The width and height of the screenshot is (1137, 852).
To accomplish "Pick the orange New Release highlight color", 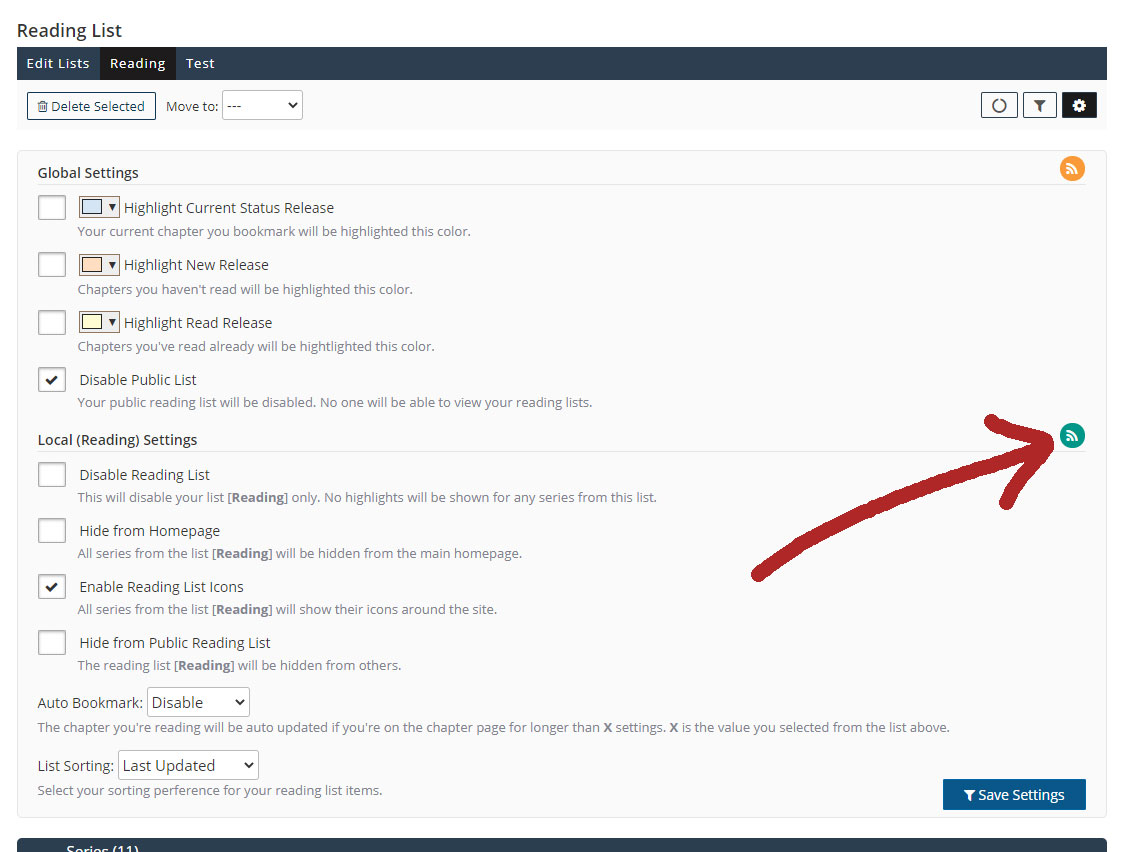I will coord(99,265).
